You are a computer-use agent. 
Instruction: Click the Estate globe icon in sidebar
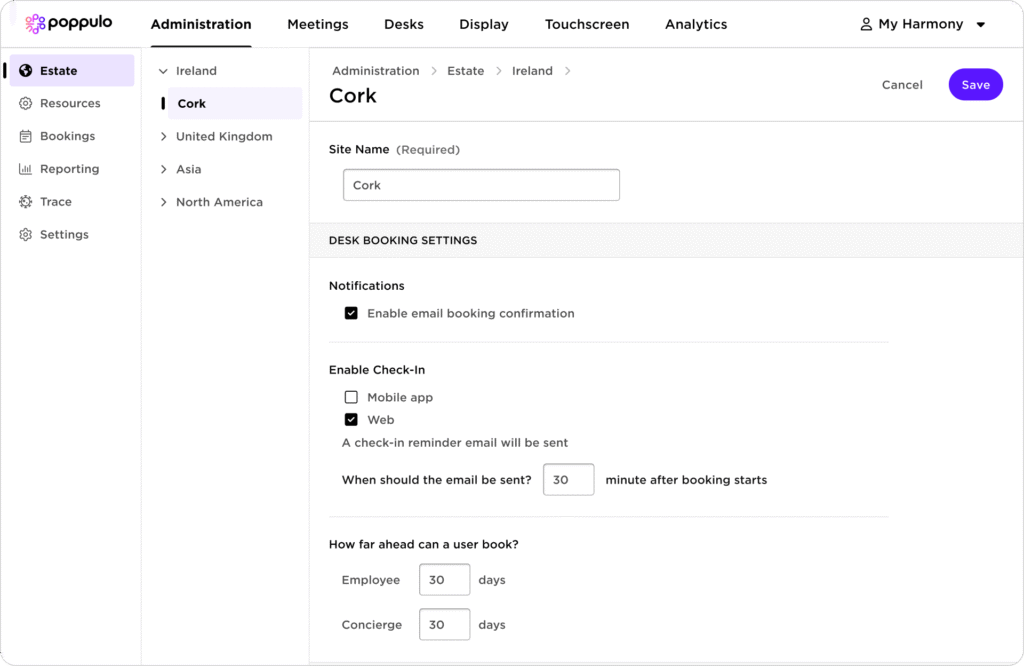[26, 71]
